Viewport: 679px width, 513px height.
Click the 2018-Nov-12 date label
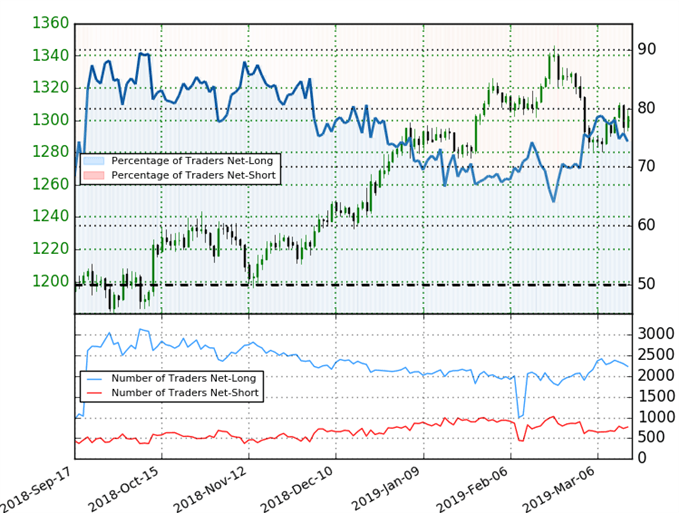click(x=210, y=490)
